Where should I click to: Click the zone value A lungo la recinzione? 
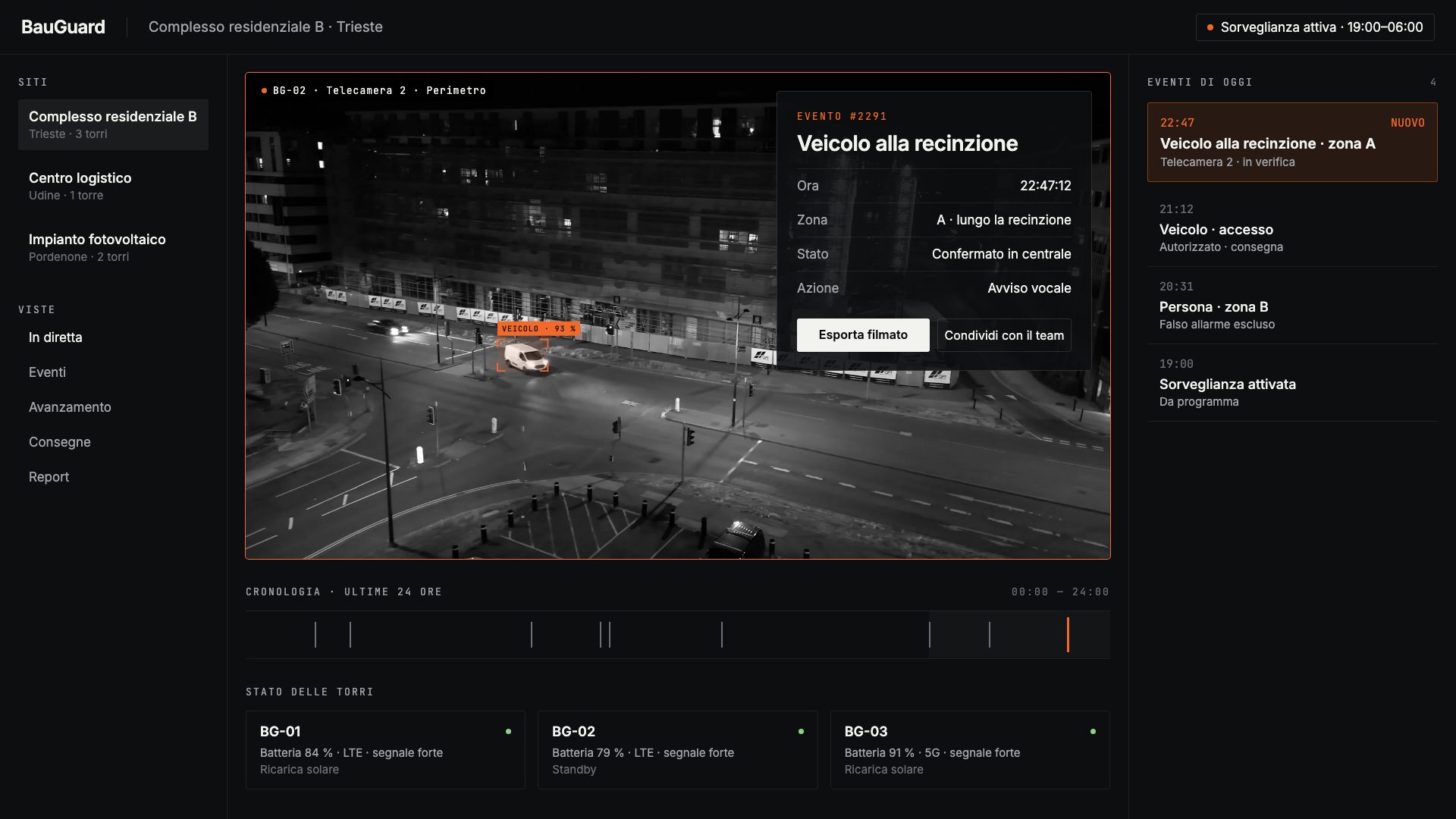(x=1003, y=220)
